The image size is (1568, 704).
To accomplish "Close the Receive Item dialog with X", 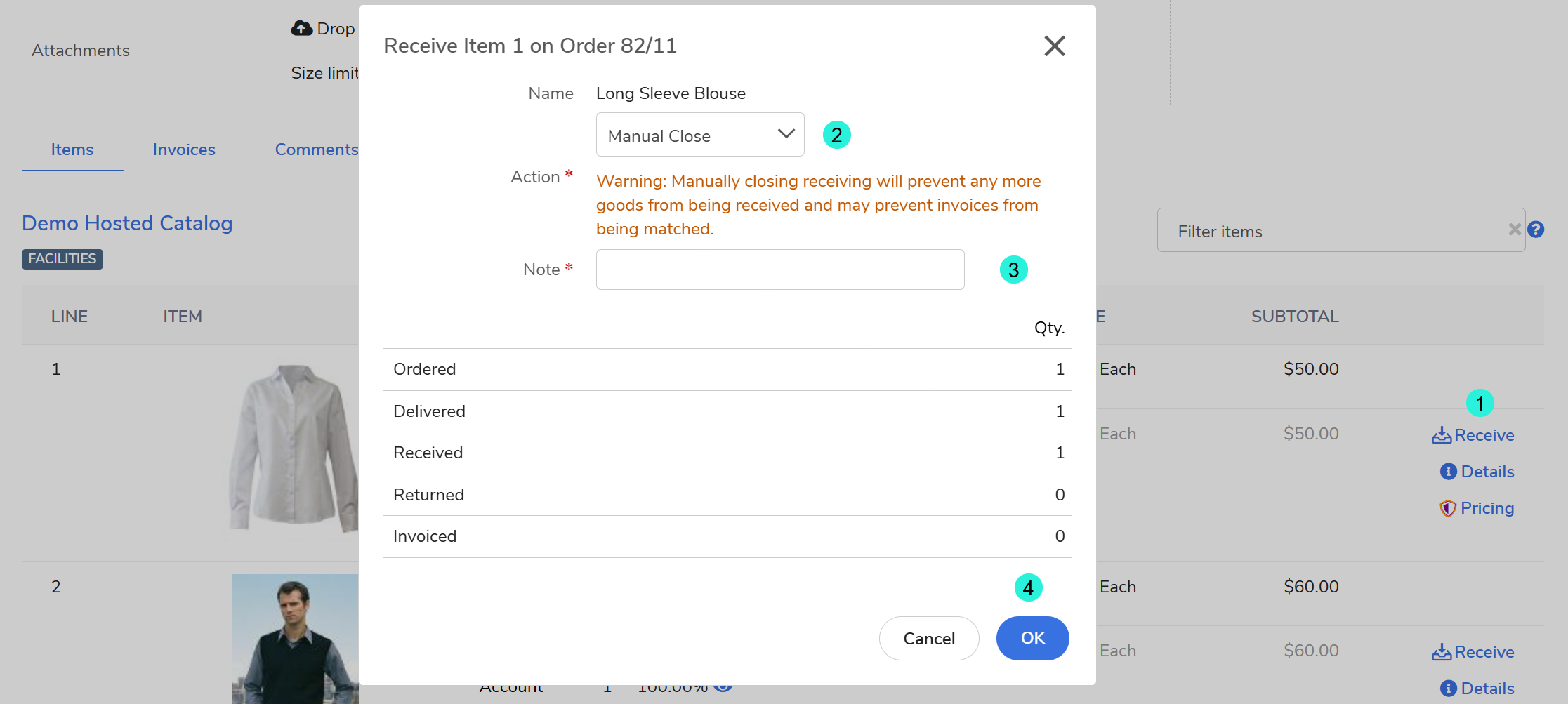I will (1054, 46).
